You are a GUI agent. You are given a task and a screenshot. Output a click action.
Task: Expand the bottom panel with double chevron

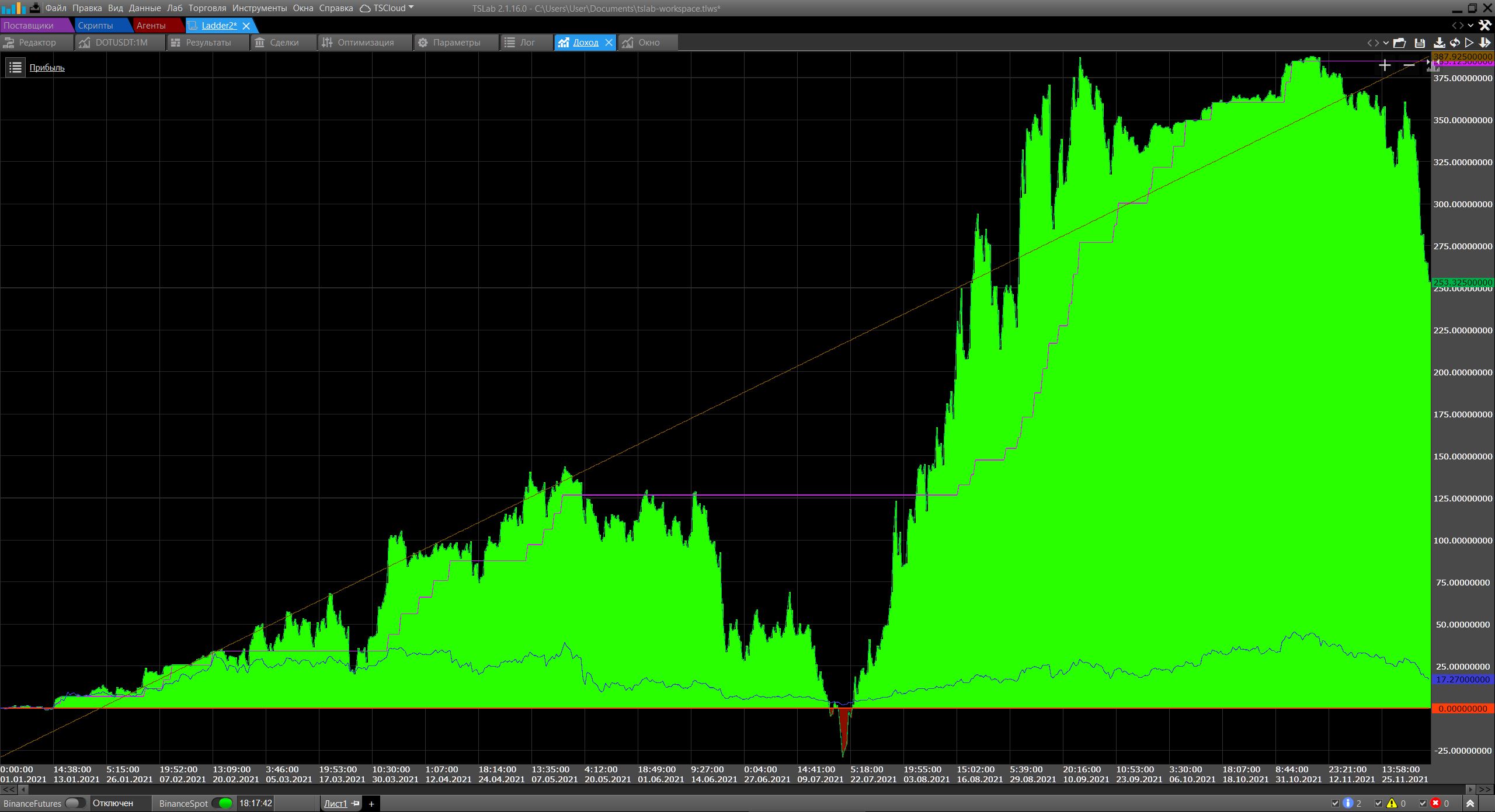1470,804
